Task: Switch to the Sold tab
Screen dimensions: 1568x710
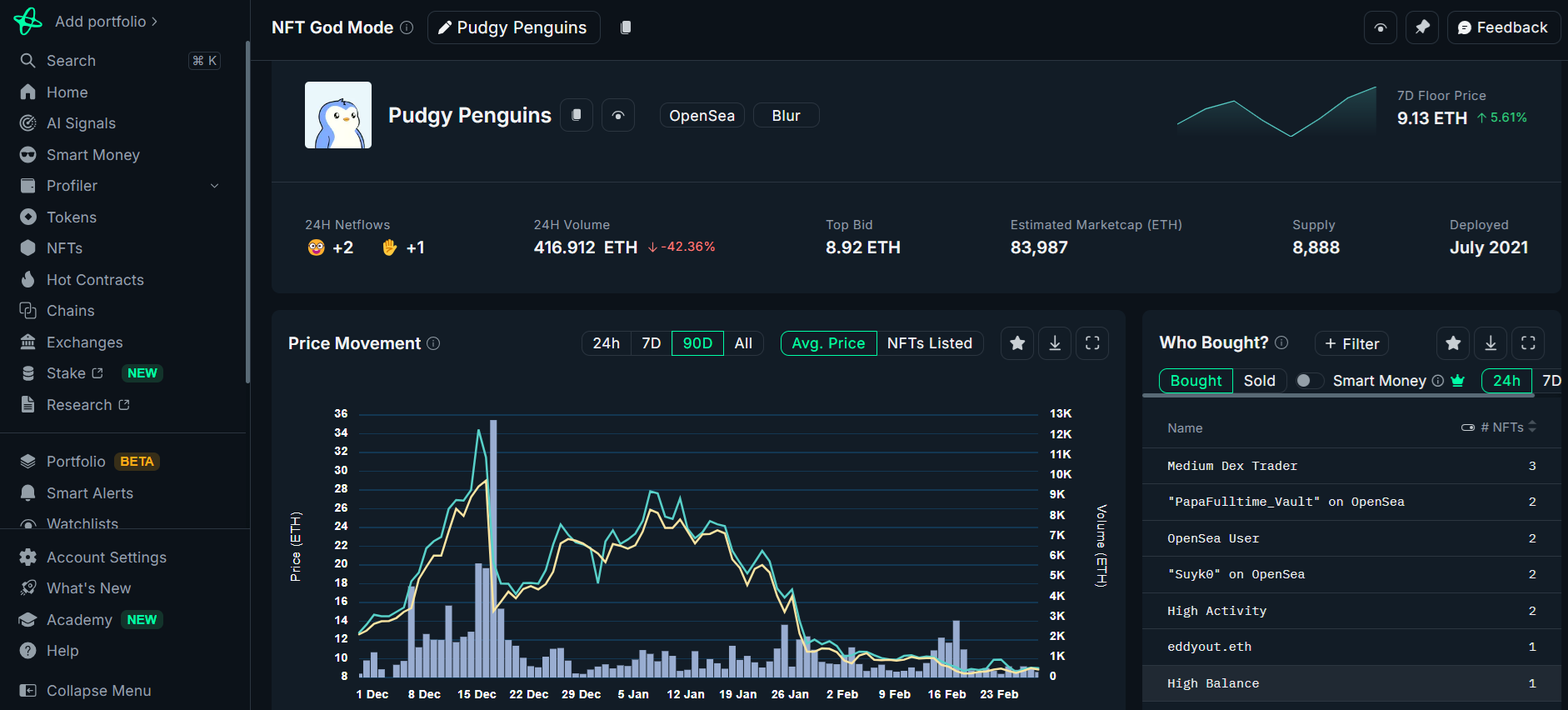Action: pyautogui.click(x=1259, y=381)
